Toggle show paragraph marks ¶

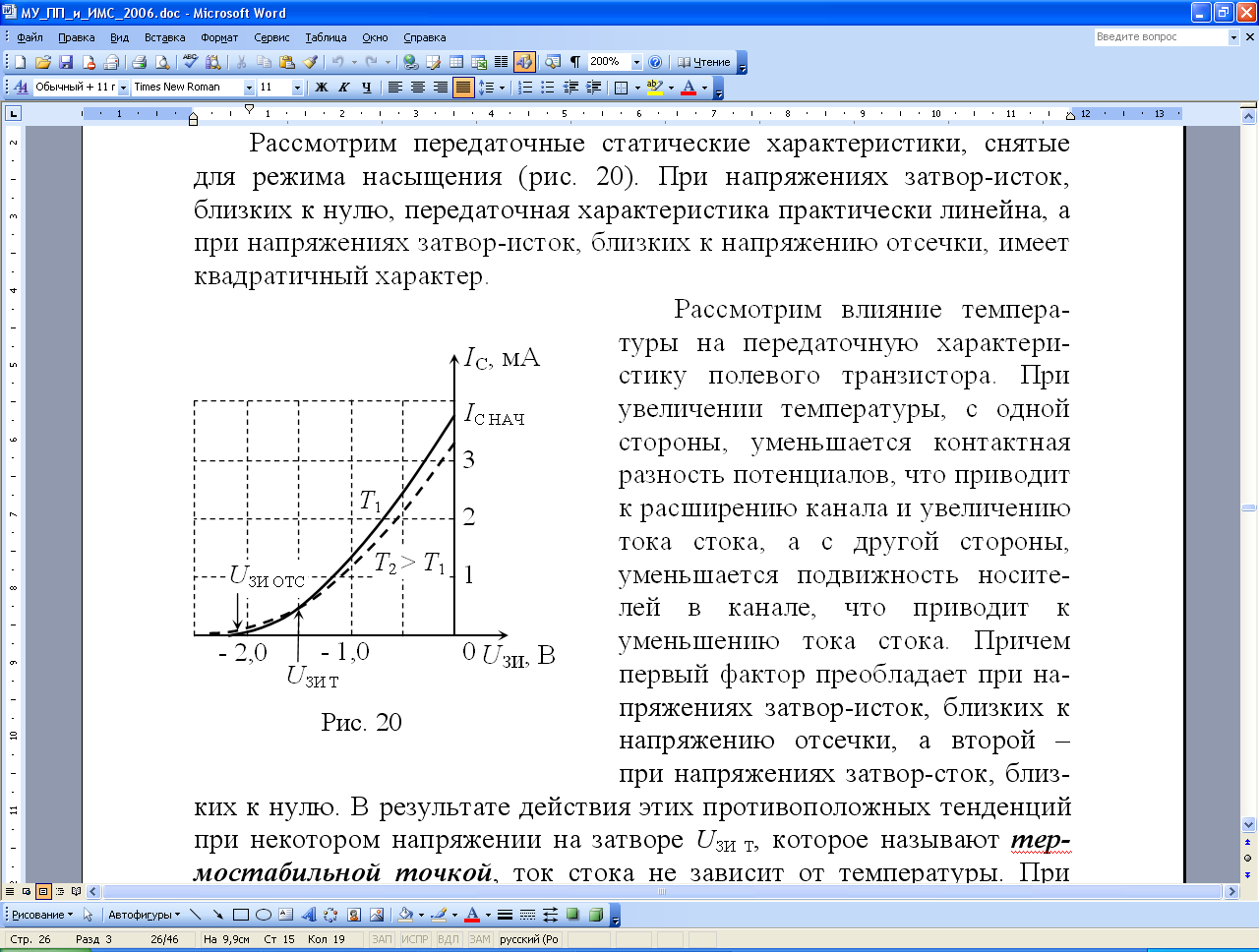click(575, 62)
